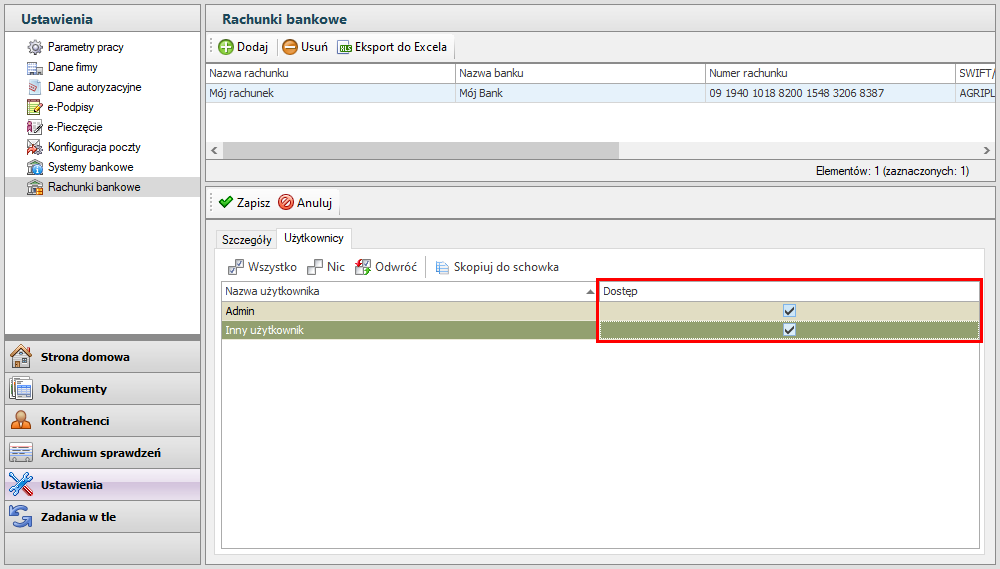The image size is (1000, 569).
Task: Click the right arrow of the horizontal scrollbar
Action: click(x=987, y=150)
